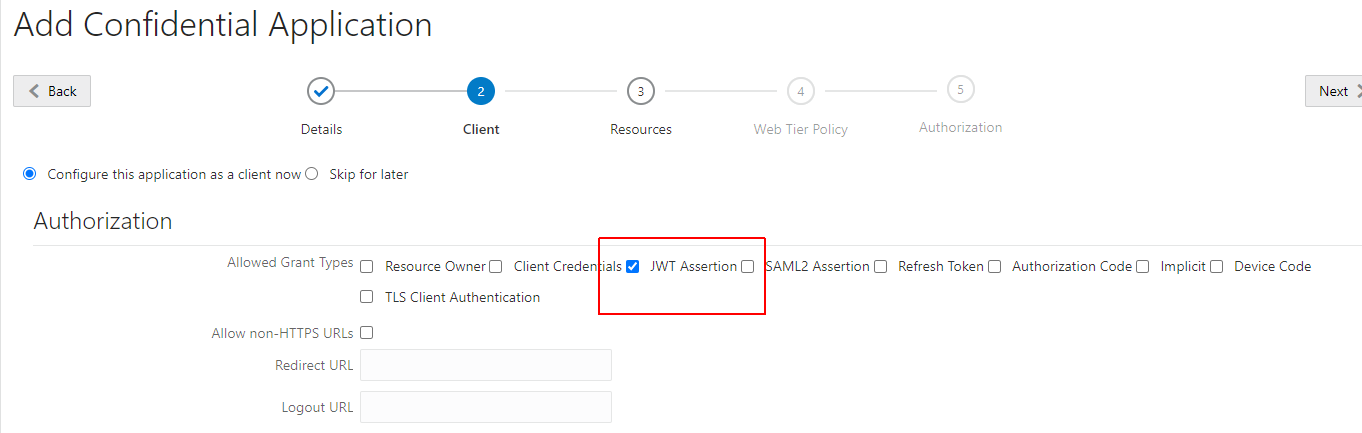1362x433 pixels.
Task: Enable the Authorization Code grant type
Action: coord(994,267)
